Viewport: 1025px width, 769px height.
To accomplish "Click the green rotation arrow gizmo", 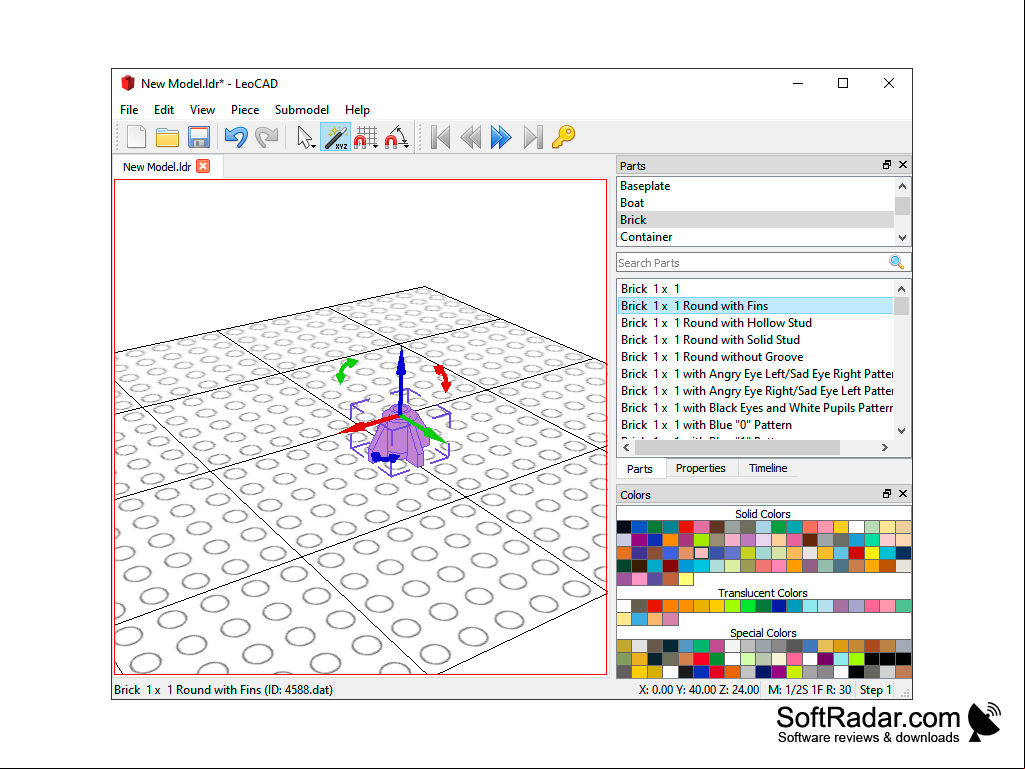I will 346,369.
